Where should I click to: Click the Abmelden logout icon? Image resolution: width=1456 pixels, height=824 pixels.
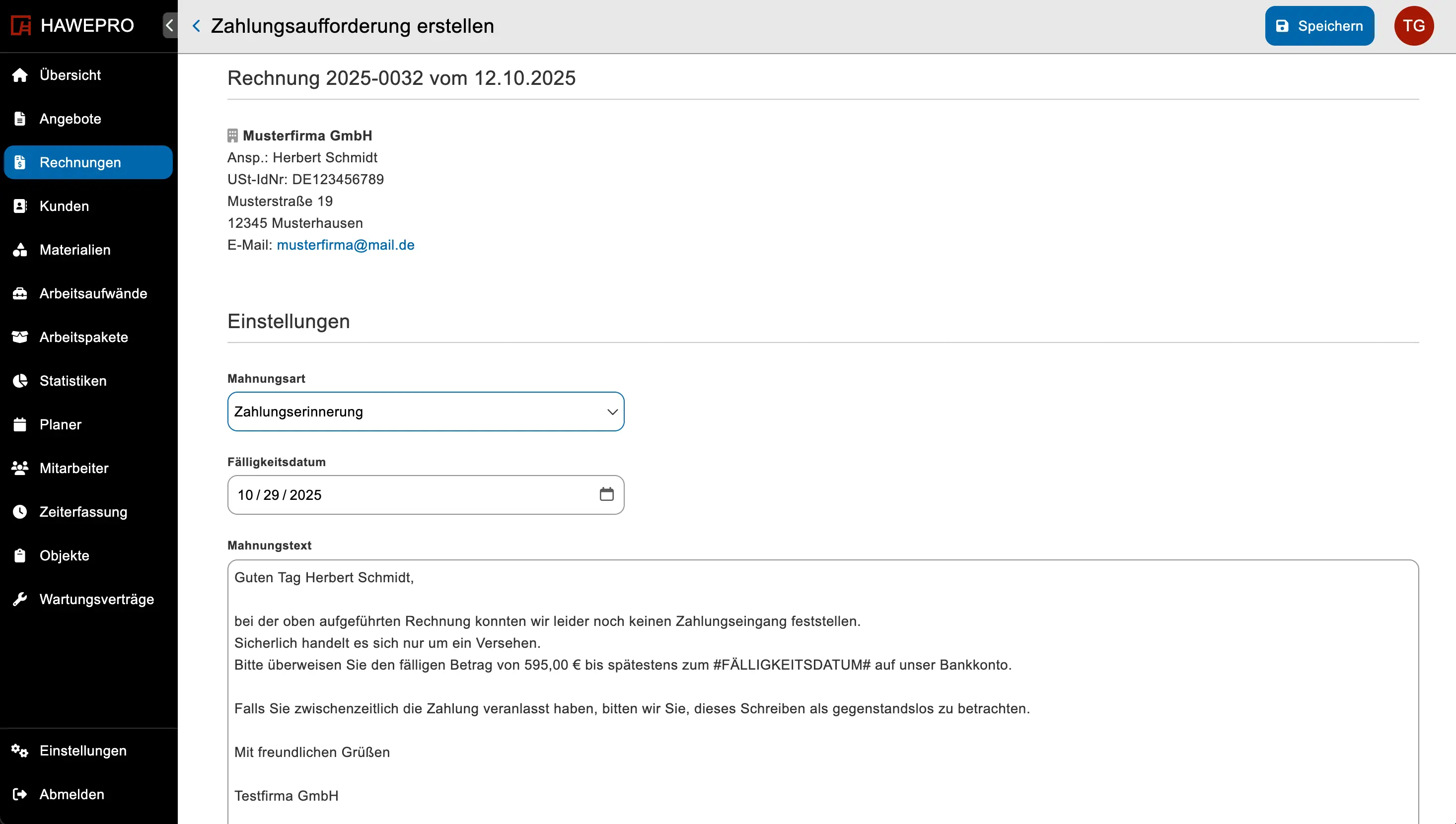(x=20, y=794)
